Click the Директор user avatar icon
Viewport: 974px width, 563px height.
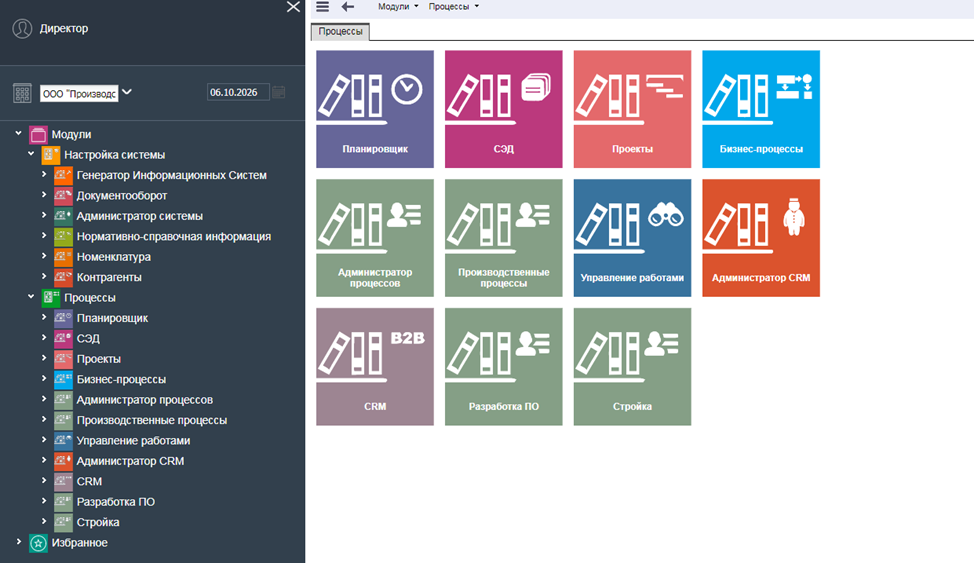point(22,29)
